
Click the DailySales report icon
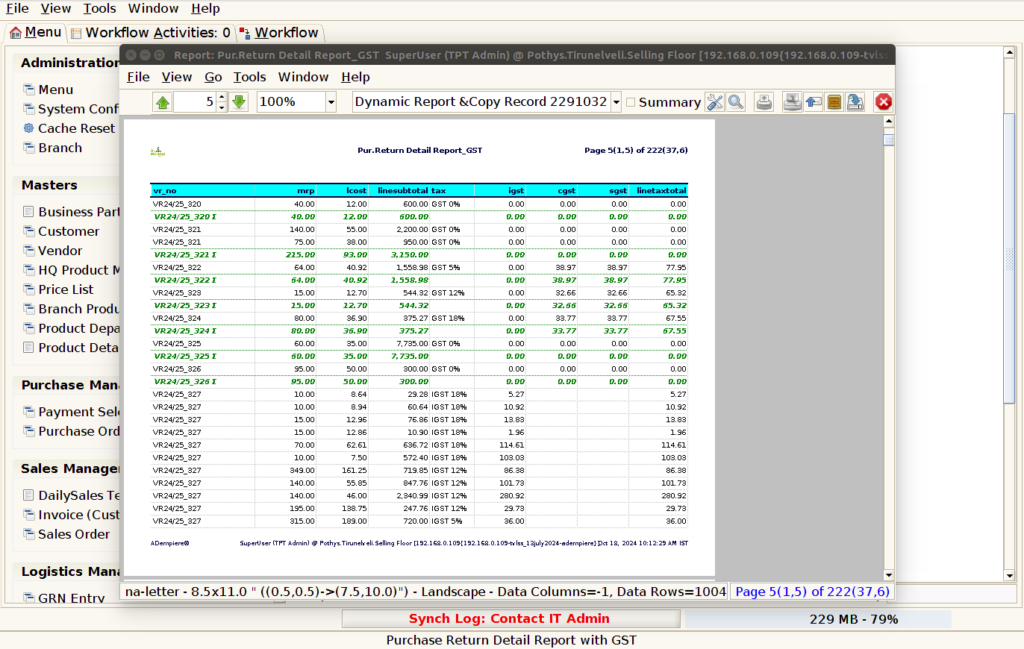[x=29, y=495]
